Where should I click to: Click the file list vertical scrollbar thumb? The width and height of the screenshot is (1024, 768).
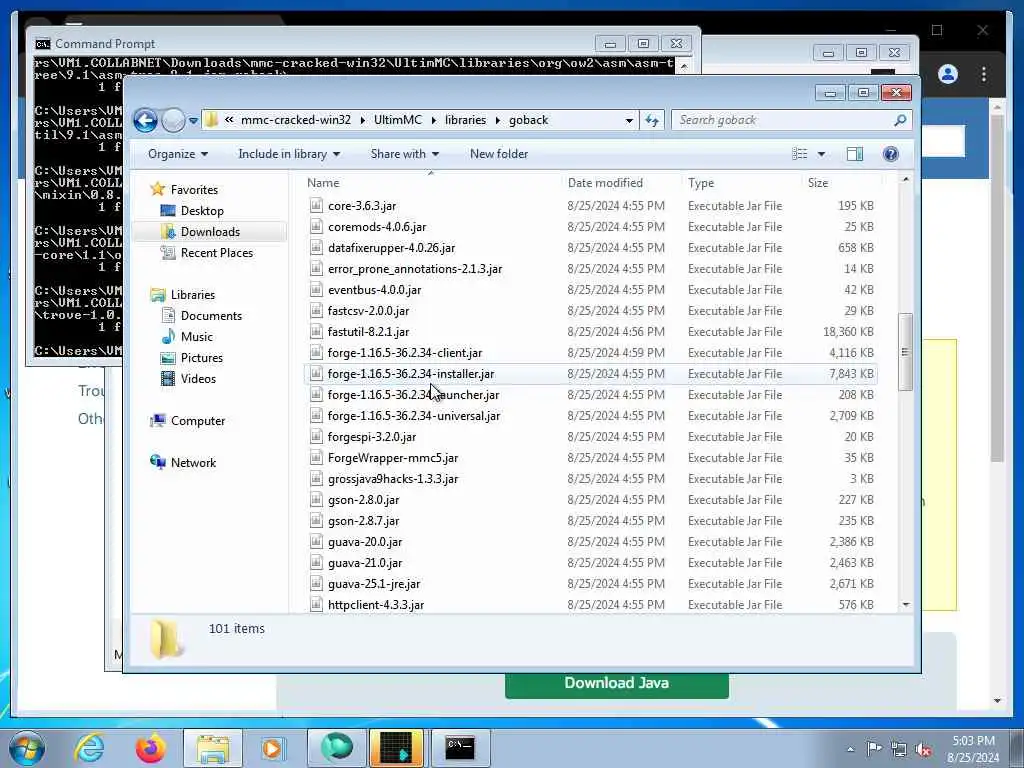coord(905,352)
